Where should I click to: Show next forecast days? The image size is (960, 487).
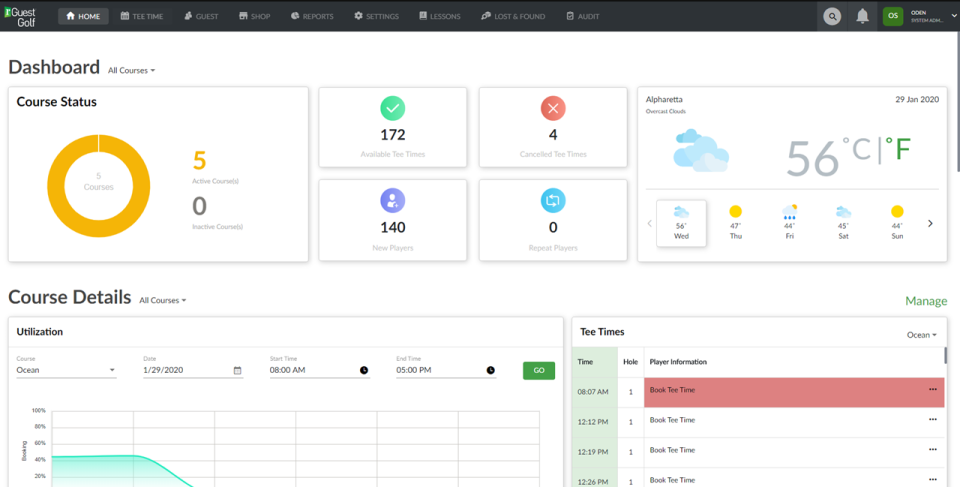930,224
